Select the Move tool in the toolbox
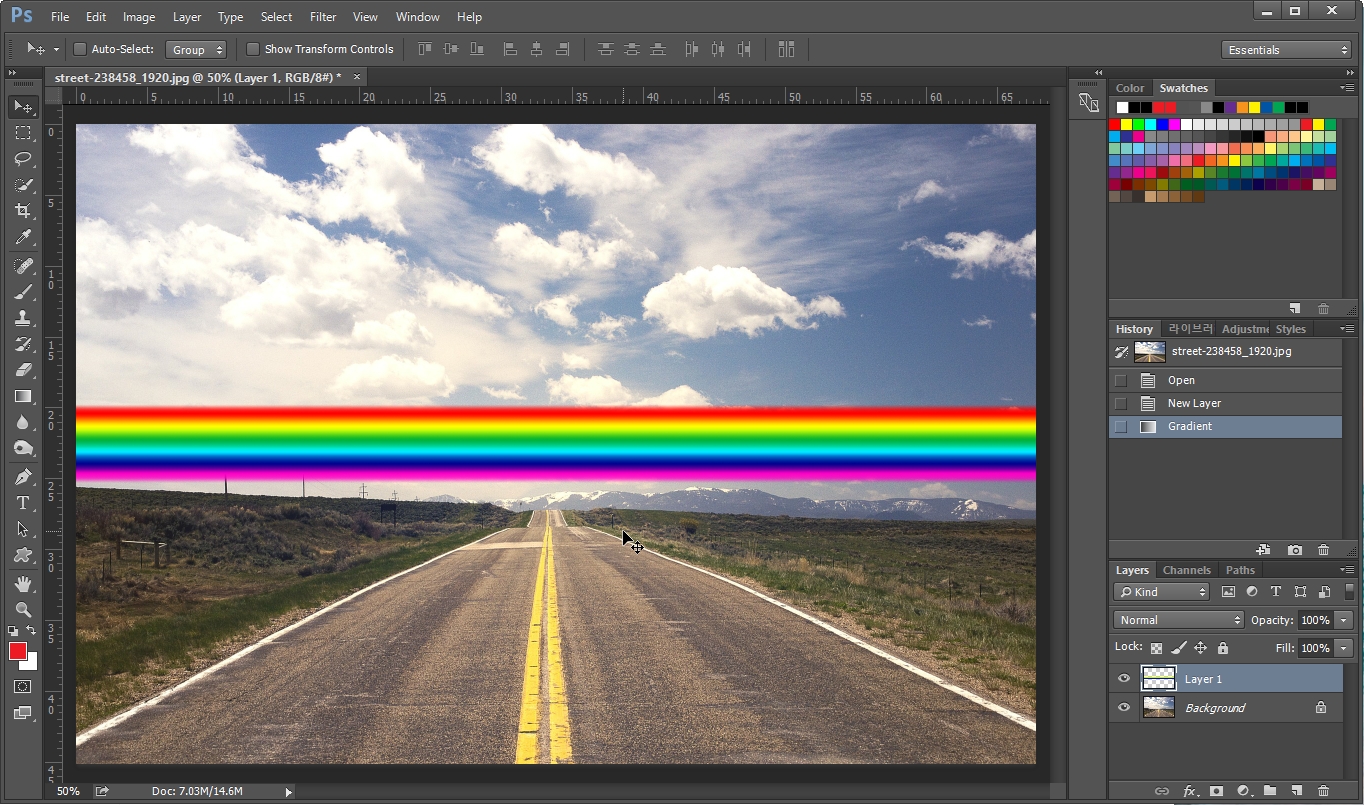1364x805 pixels. click(23, 107)
